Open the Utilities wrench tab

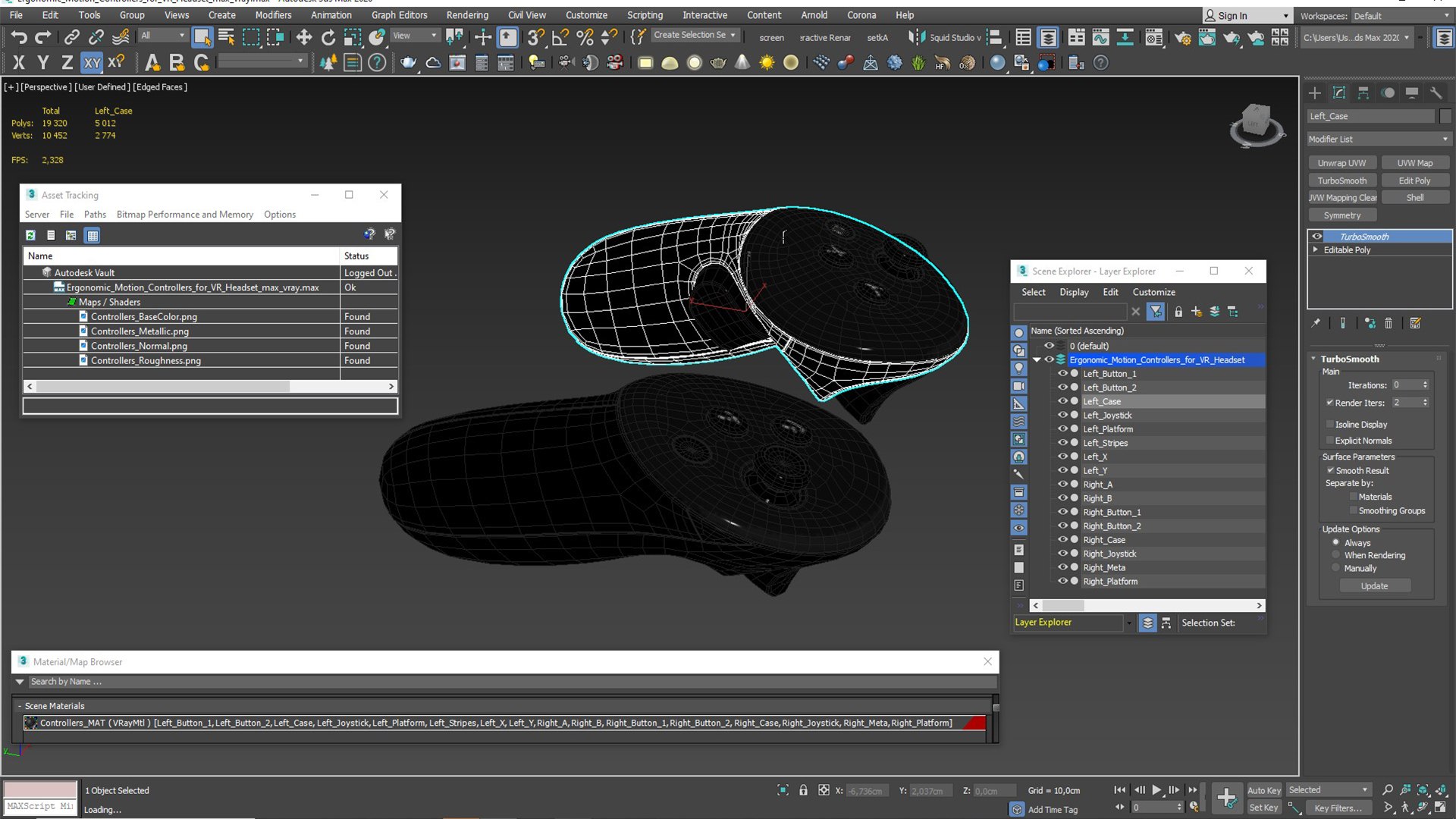(x=1436, y=93)
